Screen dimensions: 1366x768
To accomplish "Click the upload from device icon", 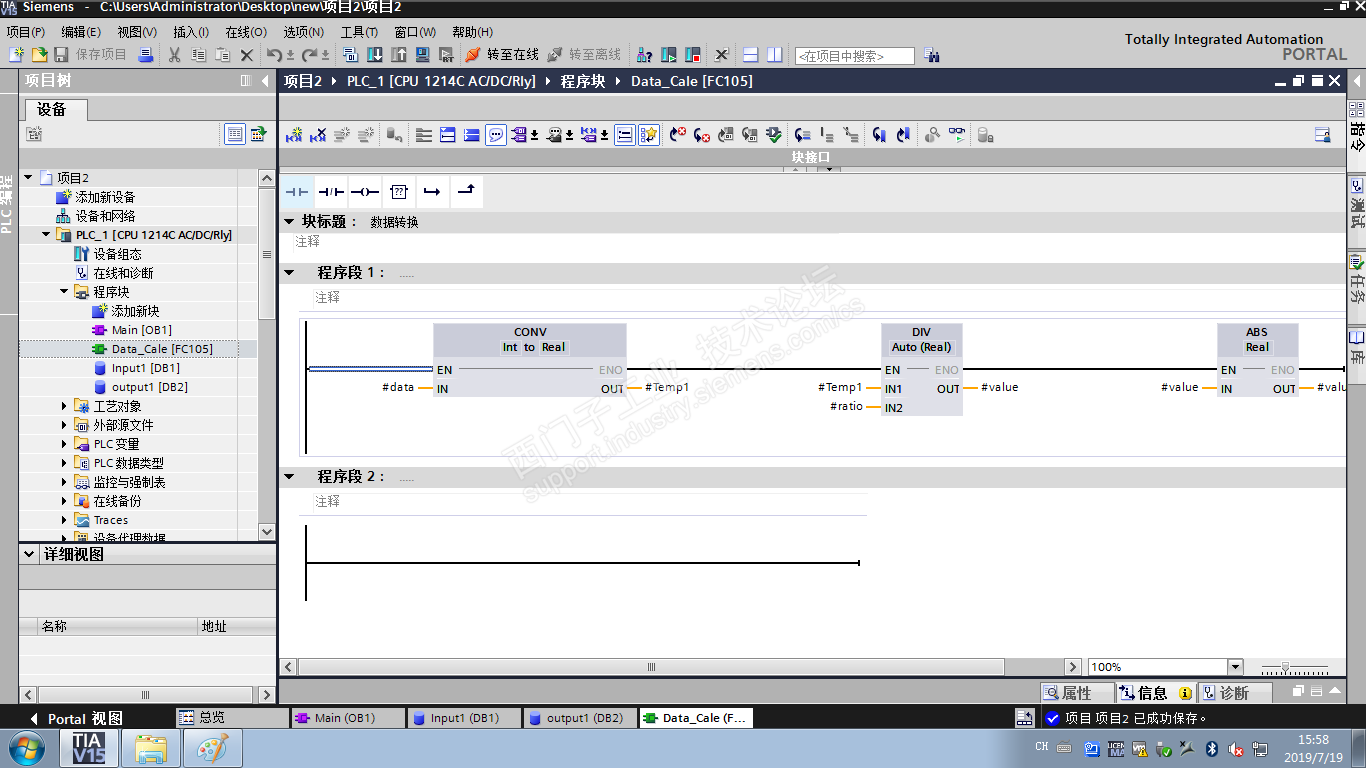I will click(x=399, y=54).
